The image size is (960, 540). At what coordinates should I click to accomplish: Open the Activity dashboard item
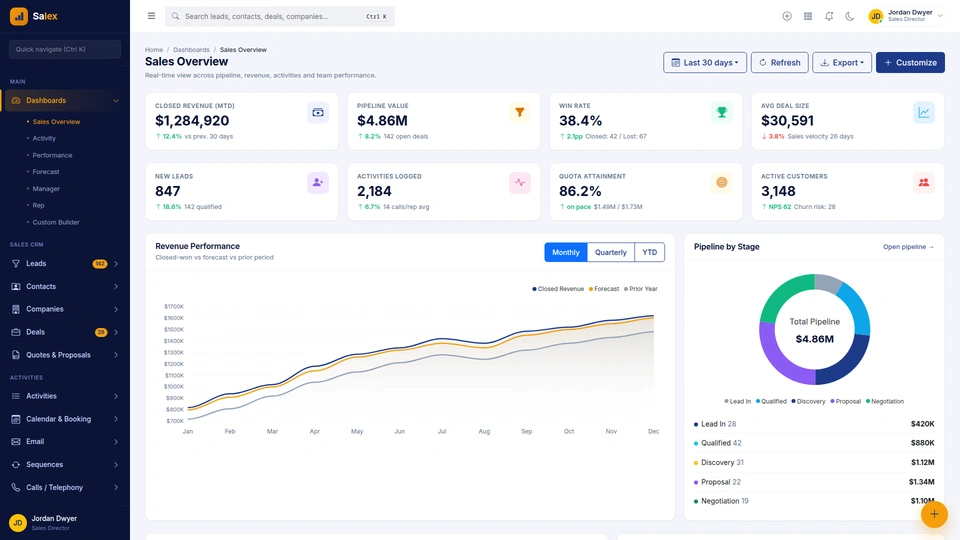click(x=44, y=138)
